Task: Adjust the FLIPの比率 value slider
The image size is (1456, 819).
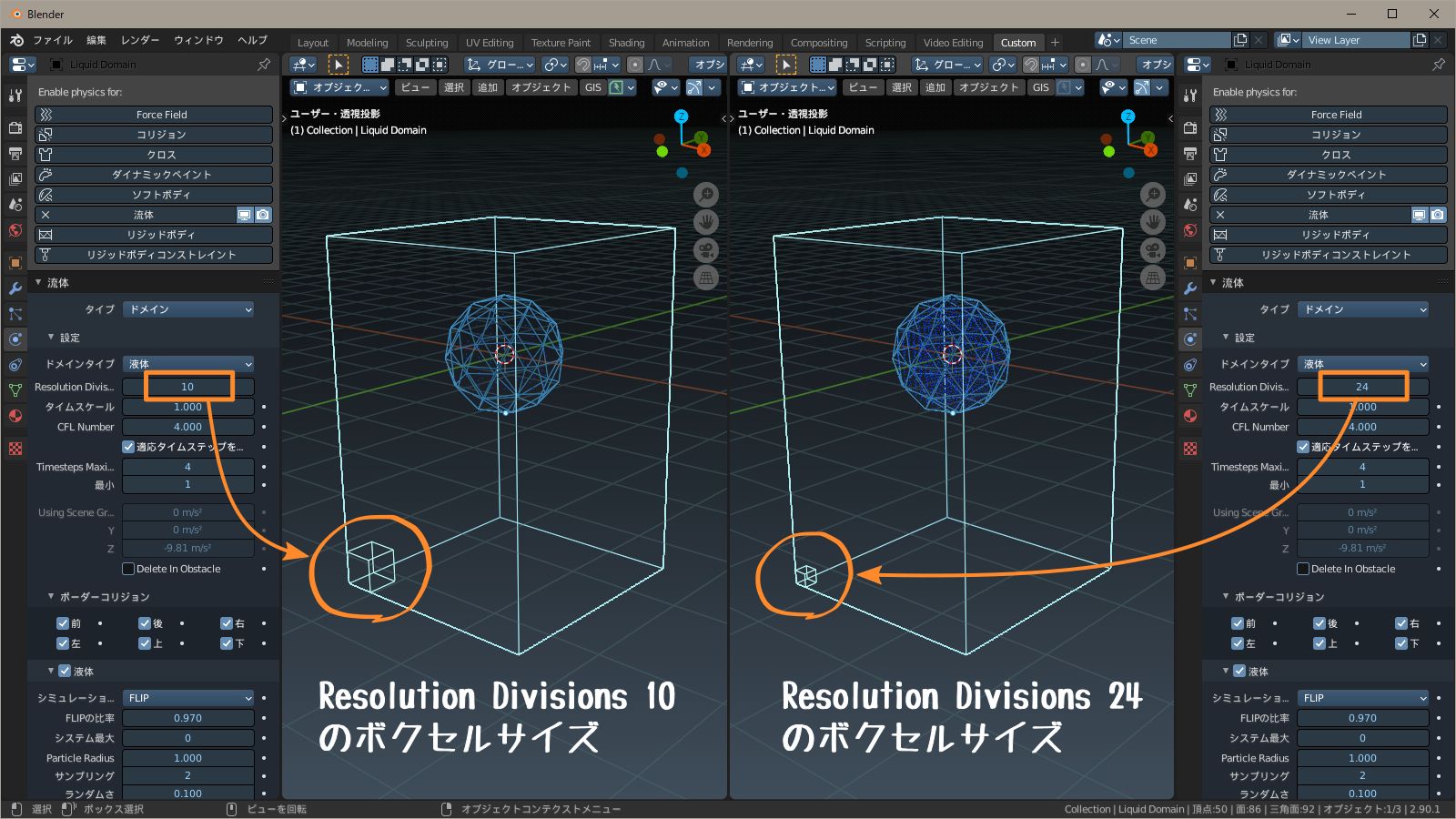Action: 187,717
